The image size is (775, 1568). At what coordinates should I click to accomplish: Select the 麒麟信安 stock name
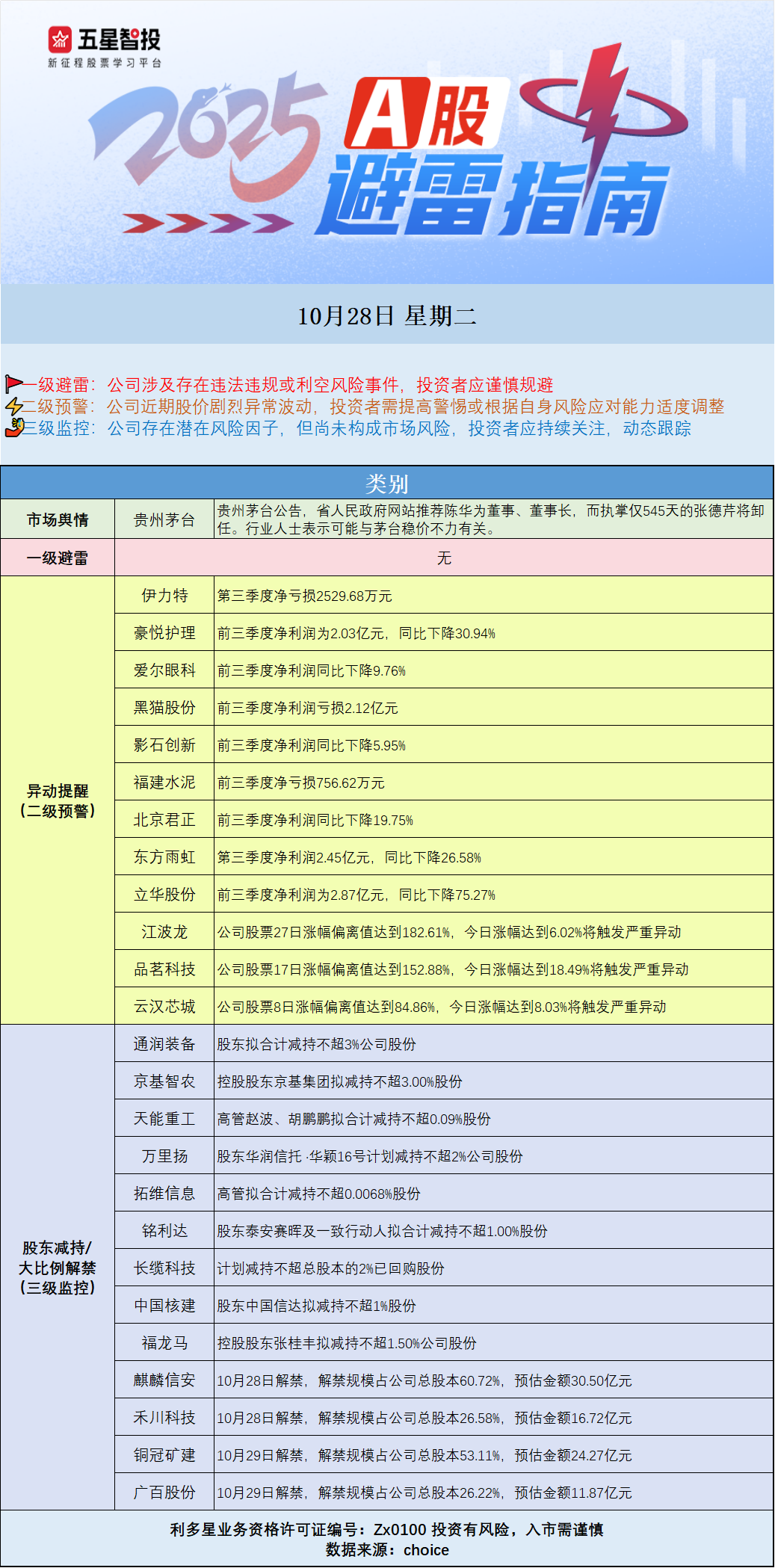click(x=164, y=1380)
